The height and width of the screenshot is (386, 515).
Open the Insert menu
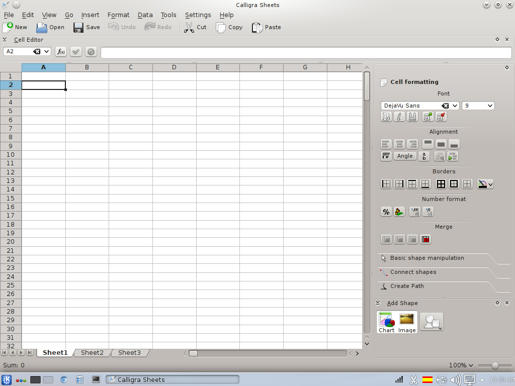point(90,15)
